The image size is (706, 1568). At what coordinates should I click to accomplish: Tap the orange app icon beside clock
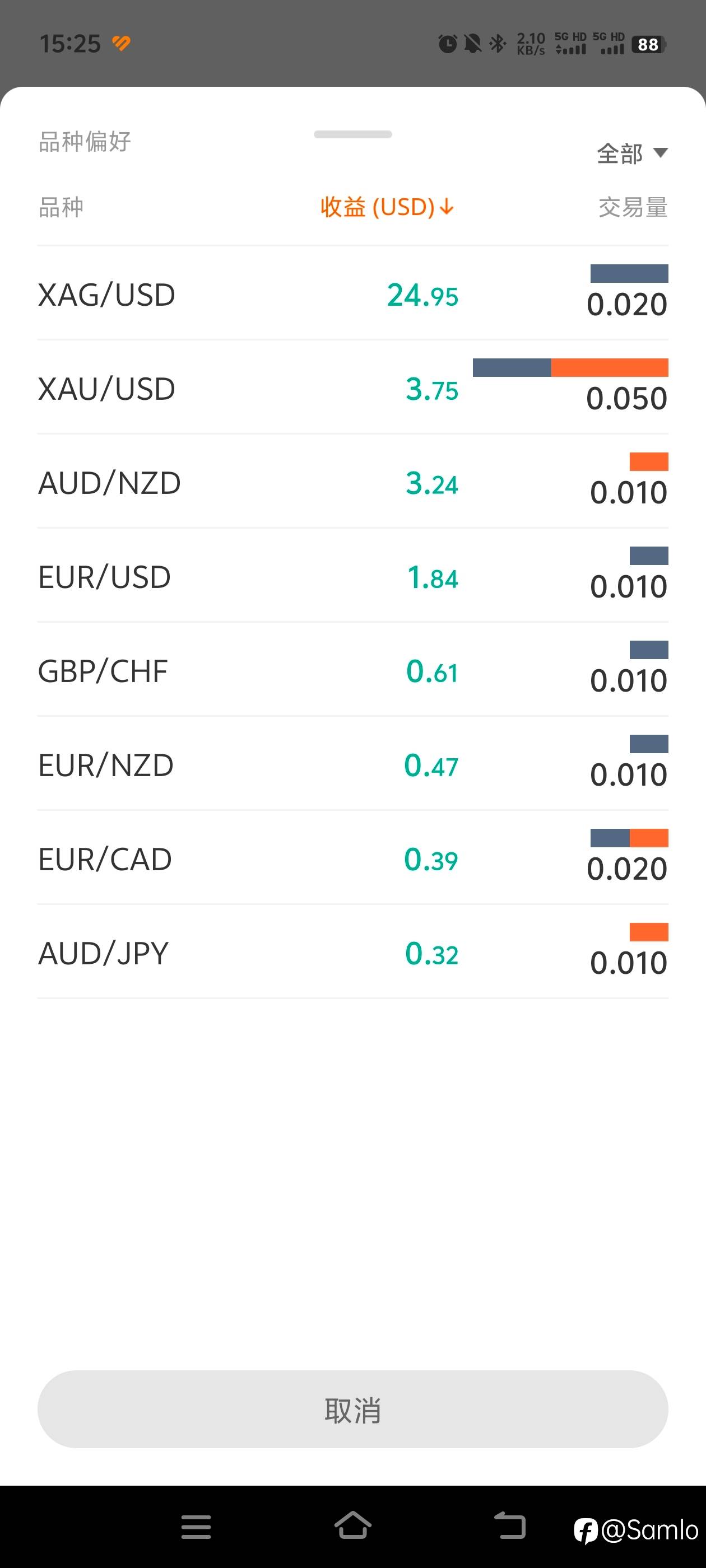point(121,43)
